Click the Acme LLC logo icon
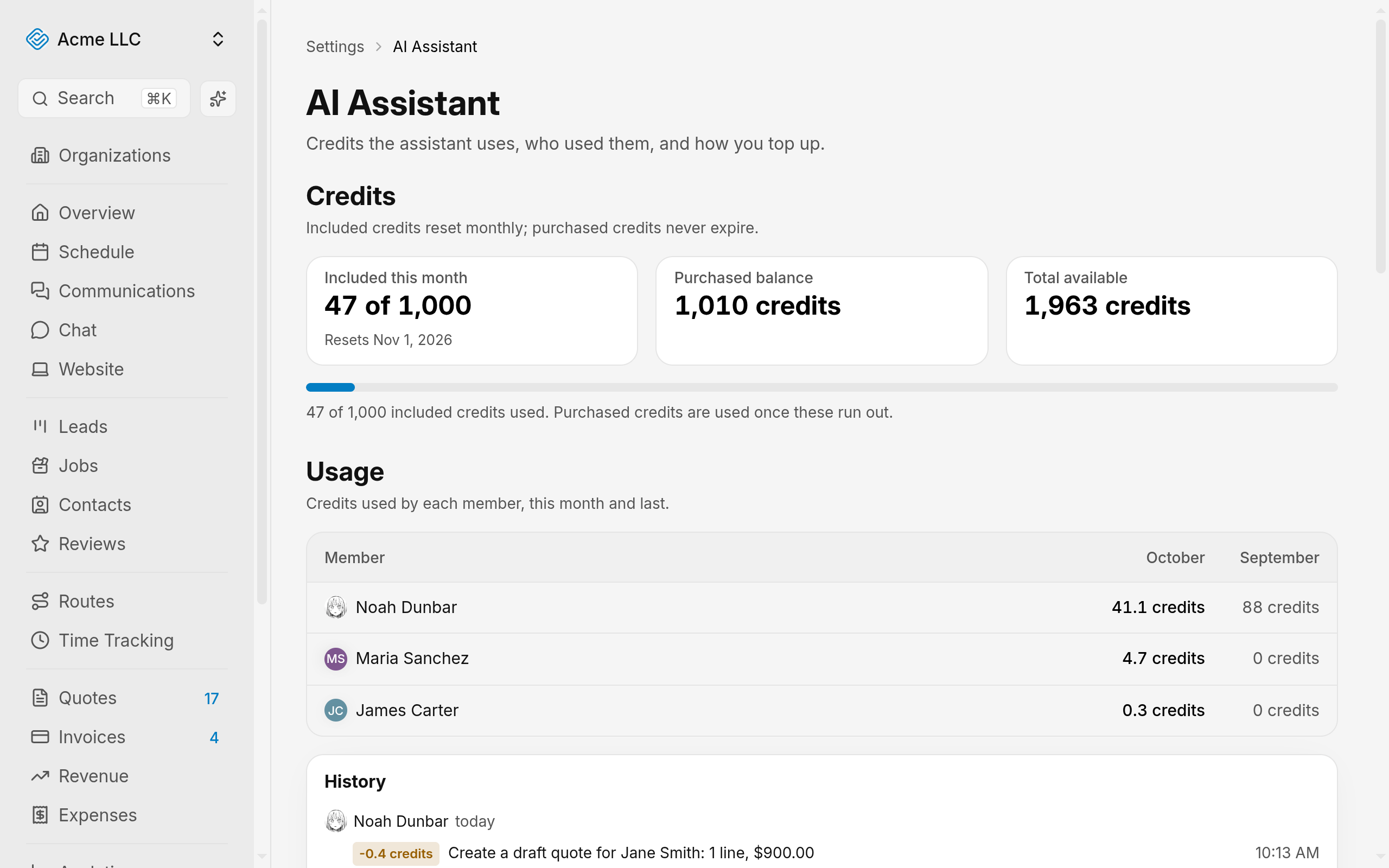Screen dimensions: 1389x868 click(x=37, y=39)
